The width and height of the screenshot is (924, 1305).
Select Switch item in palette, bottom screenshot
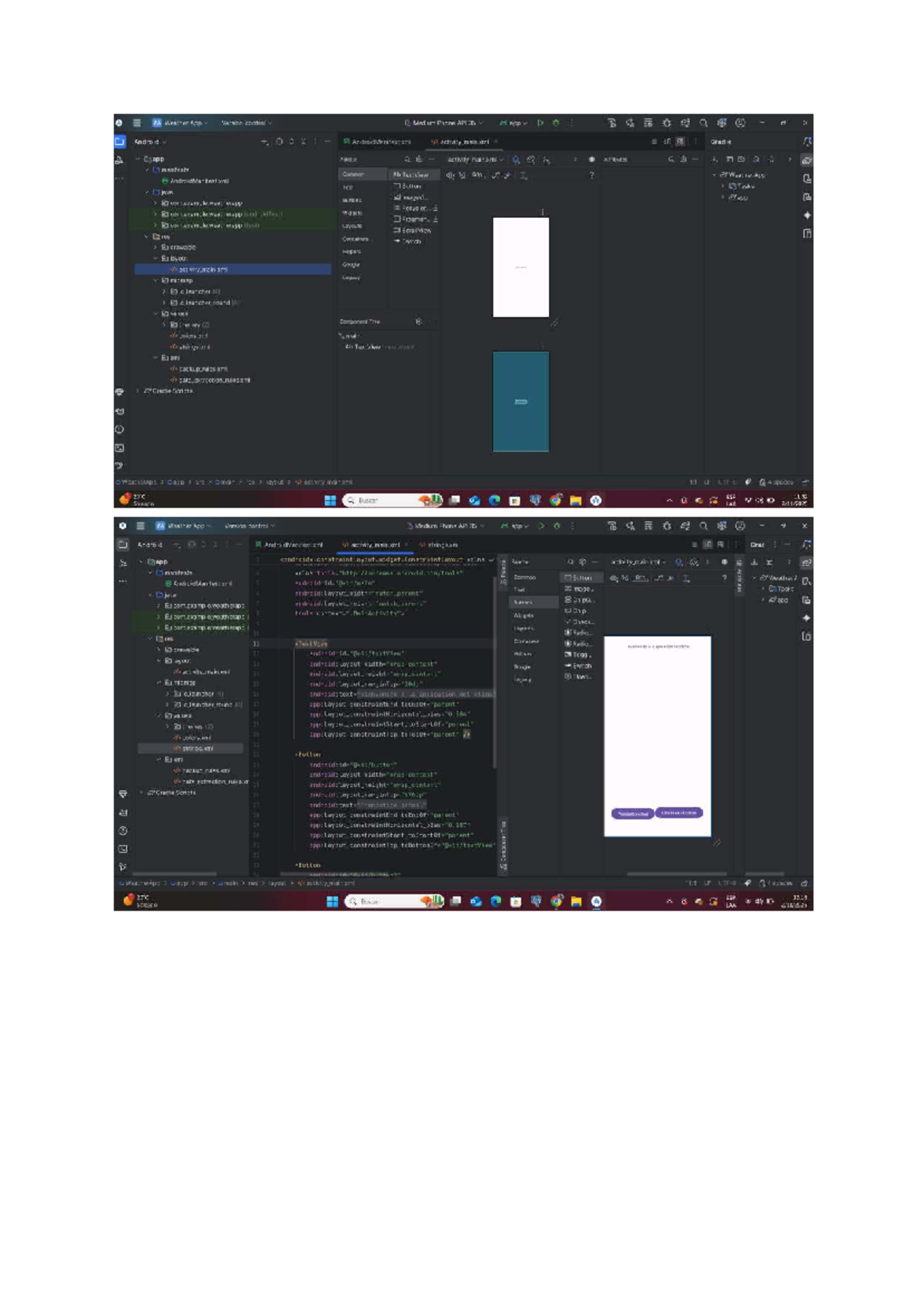[580, 666]
